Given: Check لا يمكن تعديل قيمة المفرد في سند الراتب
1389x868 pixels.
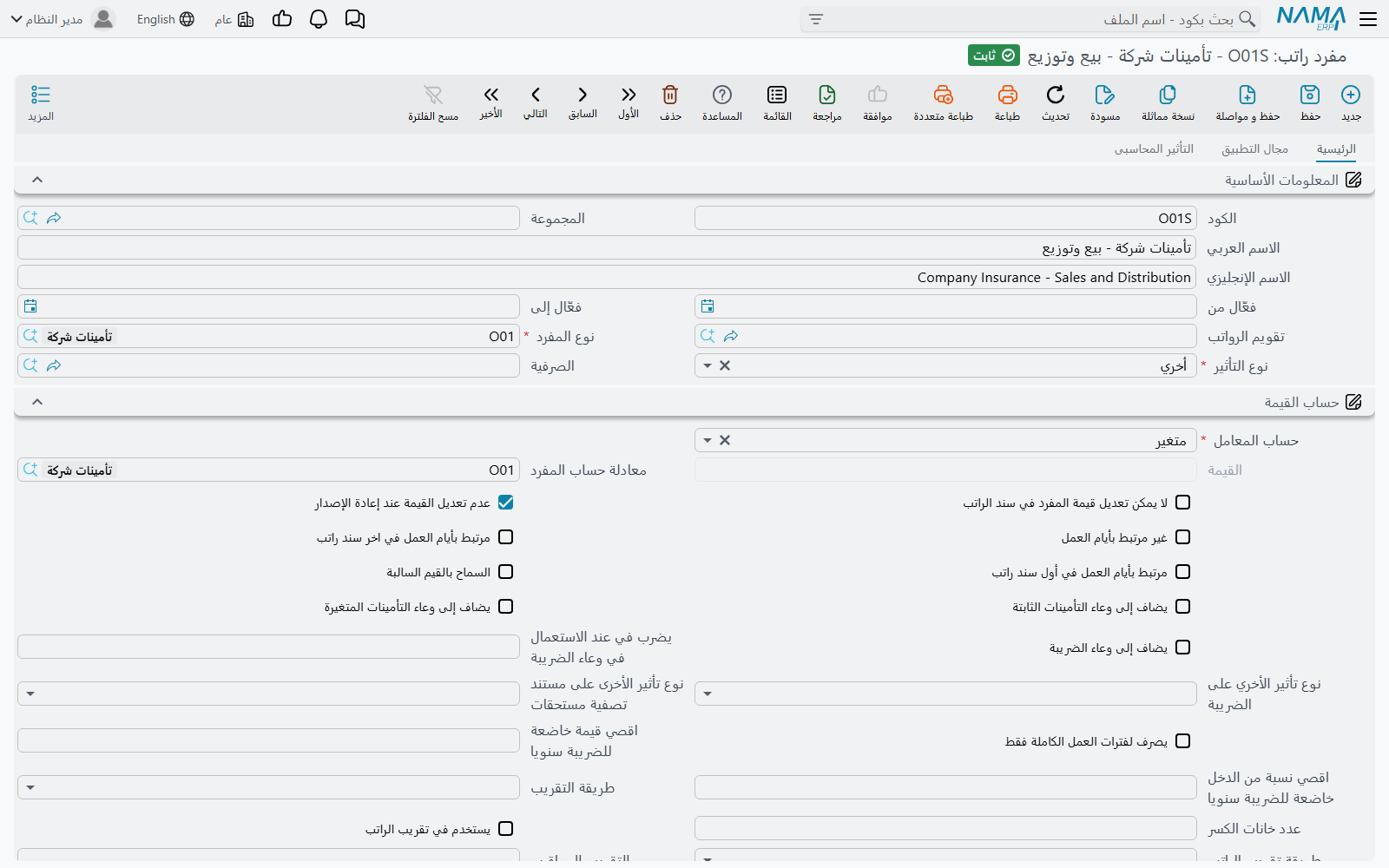Looking at the screenshot, I should 1182,503.
